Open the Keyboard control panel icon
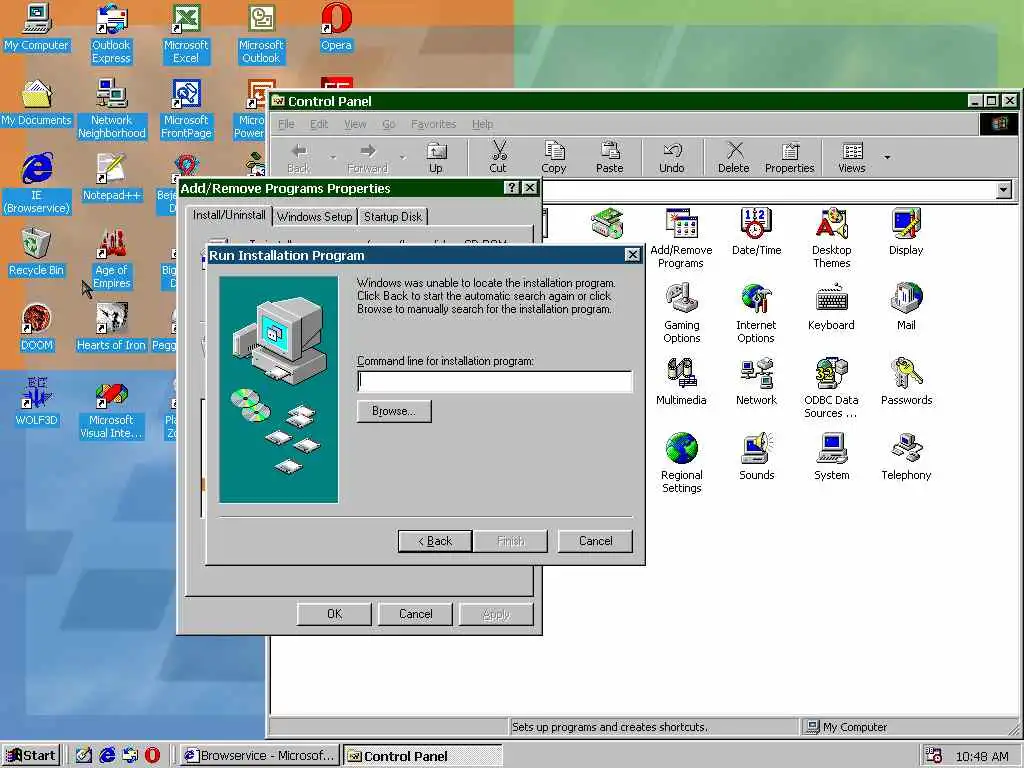 [831, 307]
